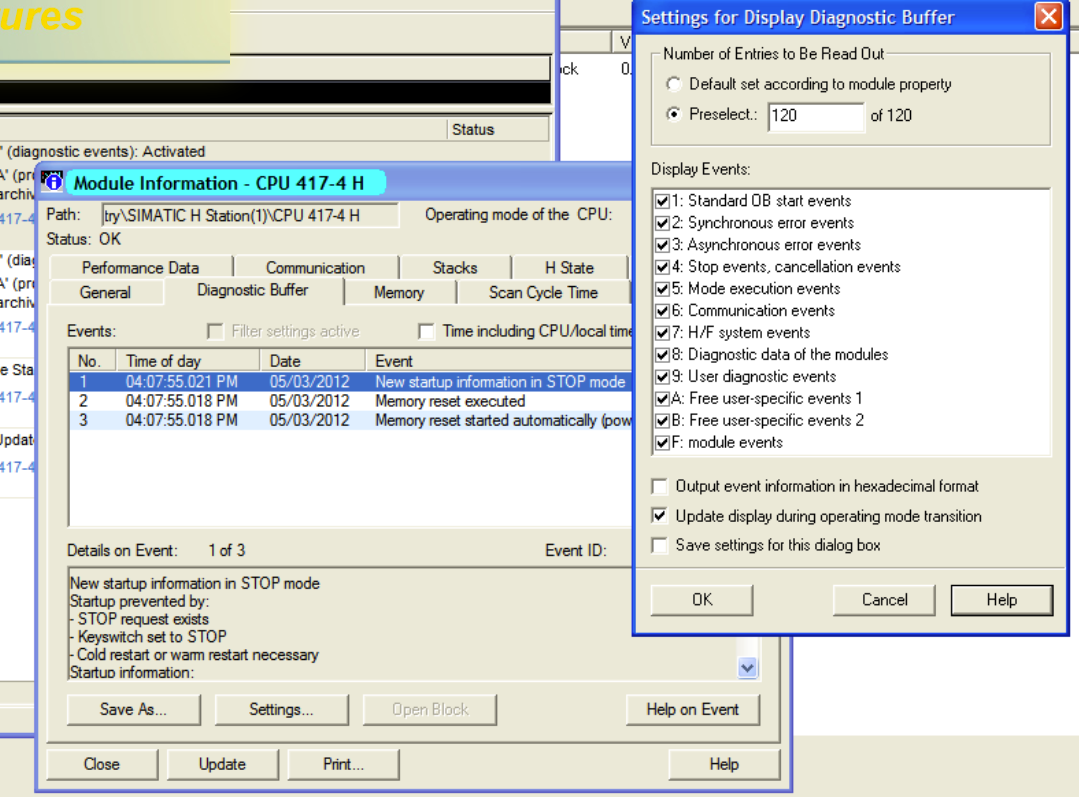The width and height of the screenshot is (1079, 797).
Task: Click the No. column header
Action: tap(94, 361)
